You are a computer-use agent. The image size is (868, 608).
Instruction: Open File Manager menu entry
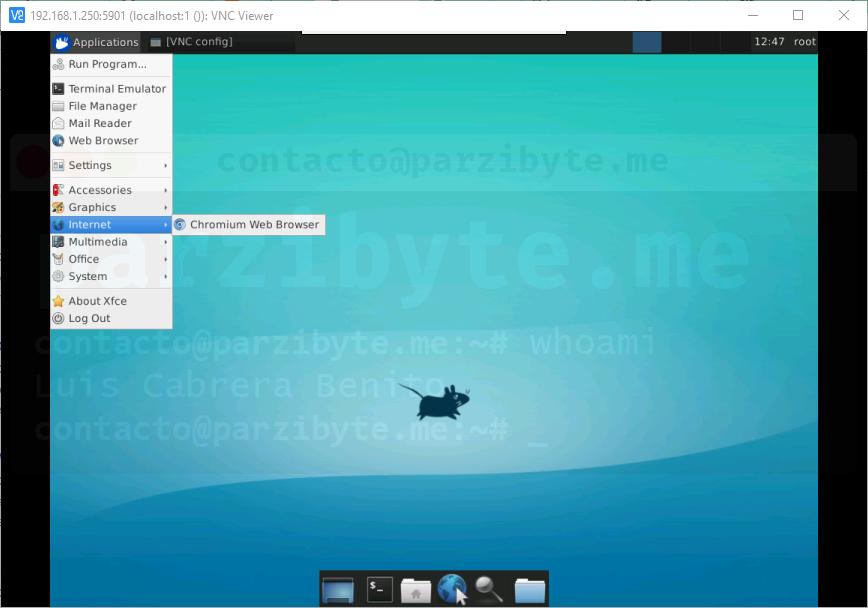coord(111,106)
